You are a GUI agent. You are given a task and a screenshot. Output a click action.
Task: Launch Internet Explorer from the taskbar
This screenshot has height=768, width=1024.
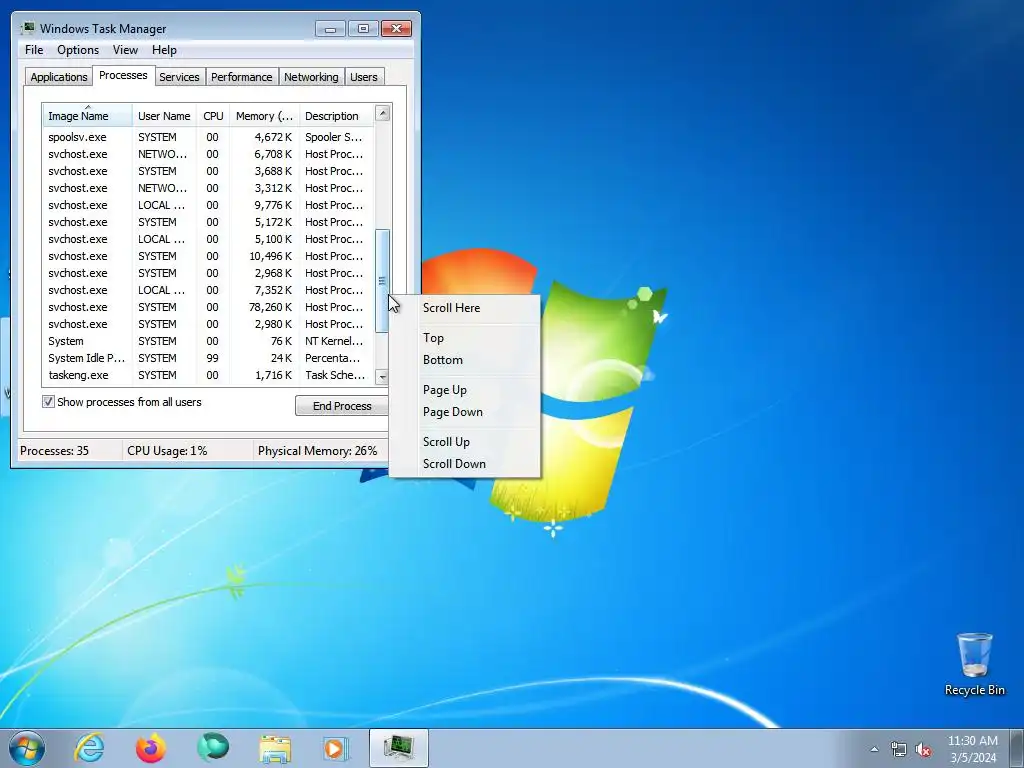pyautogui.click(x=89, y=748)
